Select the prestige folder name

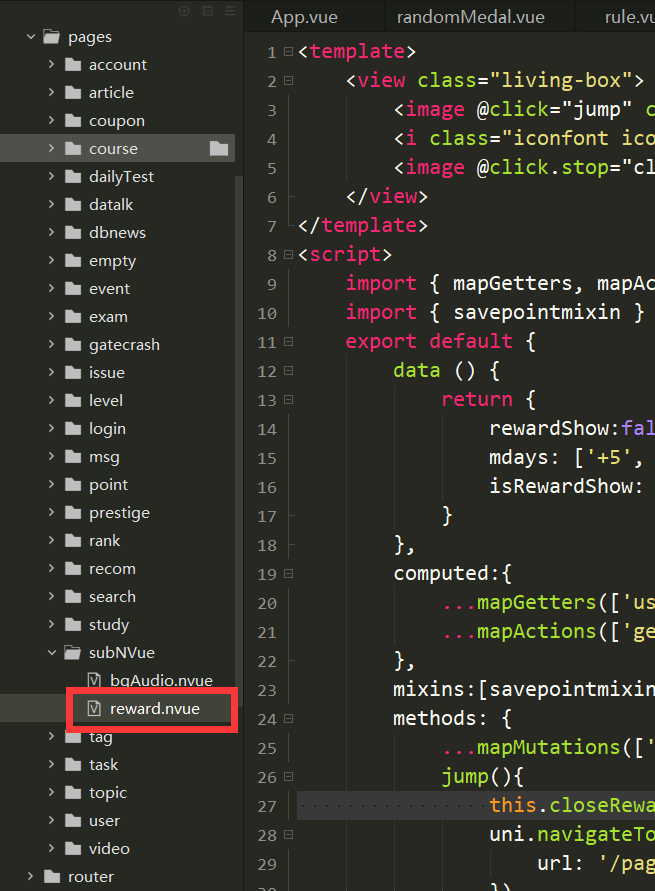(119, 513)
